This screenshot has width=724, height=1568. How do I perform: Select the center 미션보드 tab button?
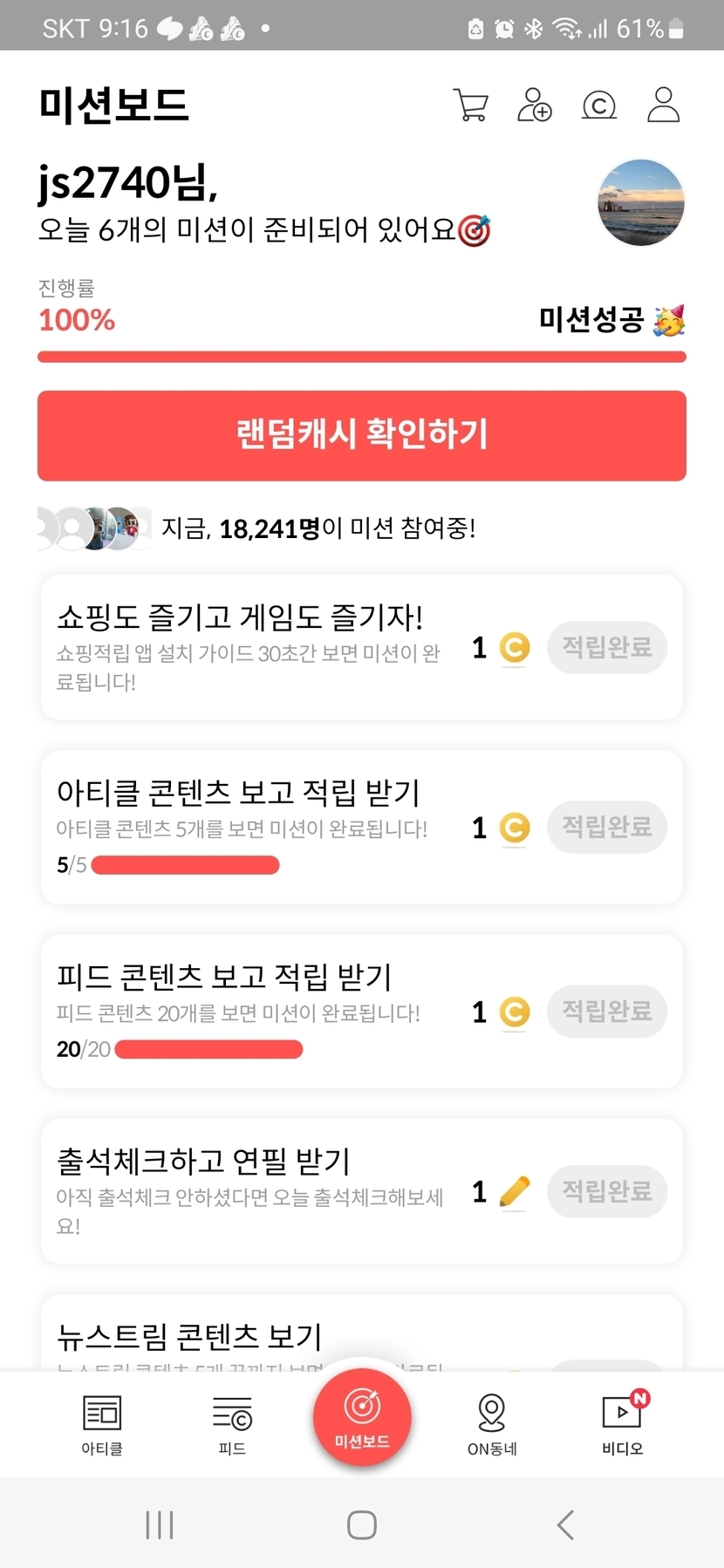click(362, 1417)
